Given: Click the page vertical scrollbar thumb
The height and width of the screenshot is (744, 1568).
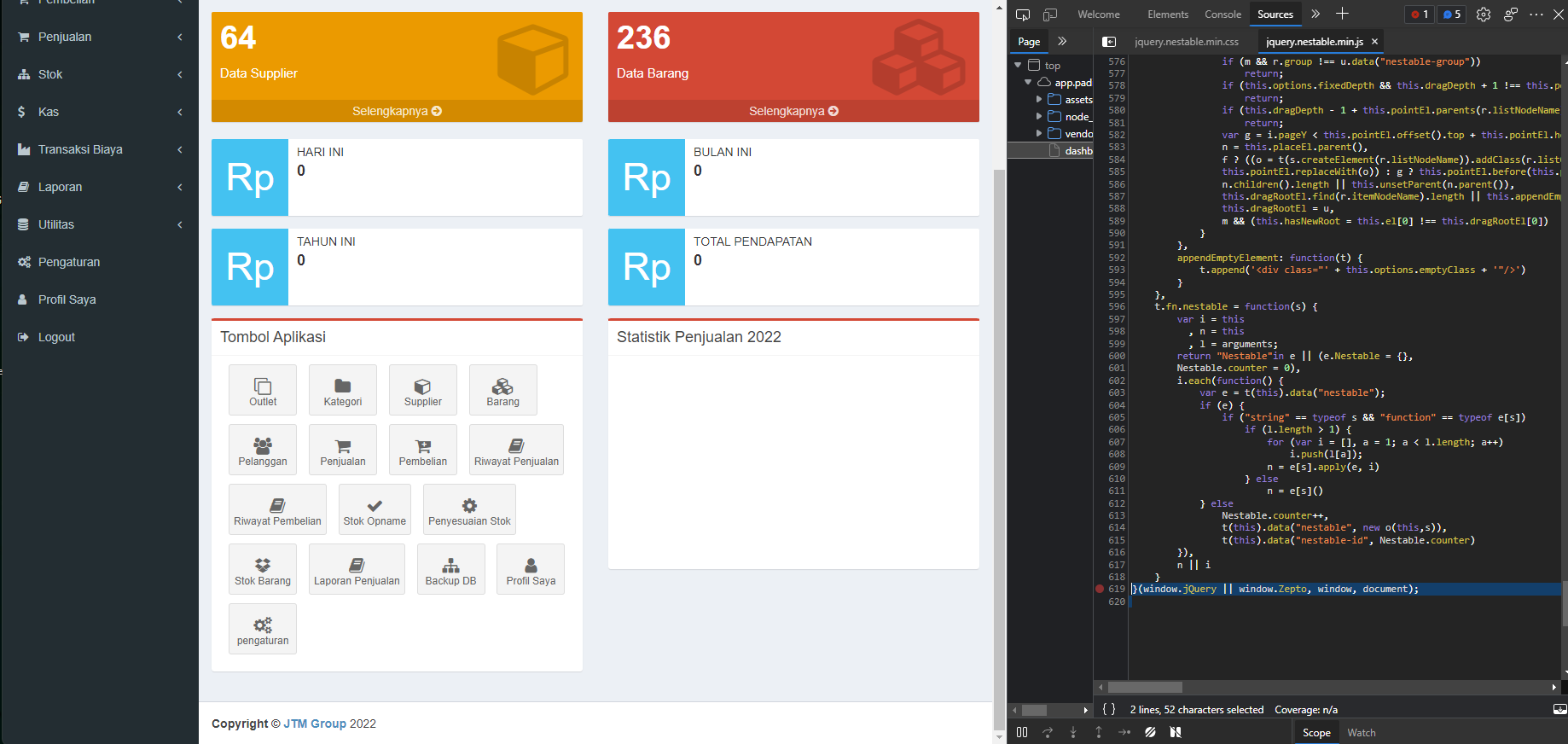Looking at the screenshot, I should coord(1000,448).
